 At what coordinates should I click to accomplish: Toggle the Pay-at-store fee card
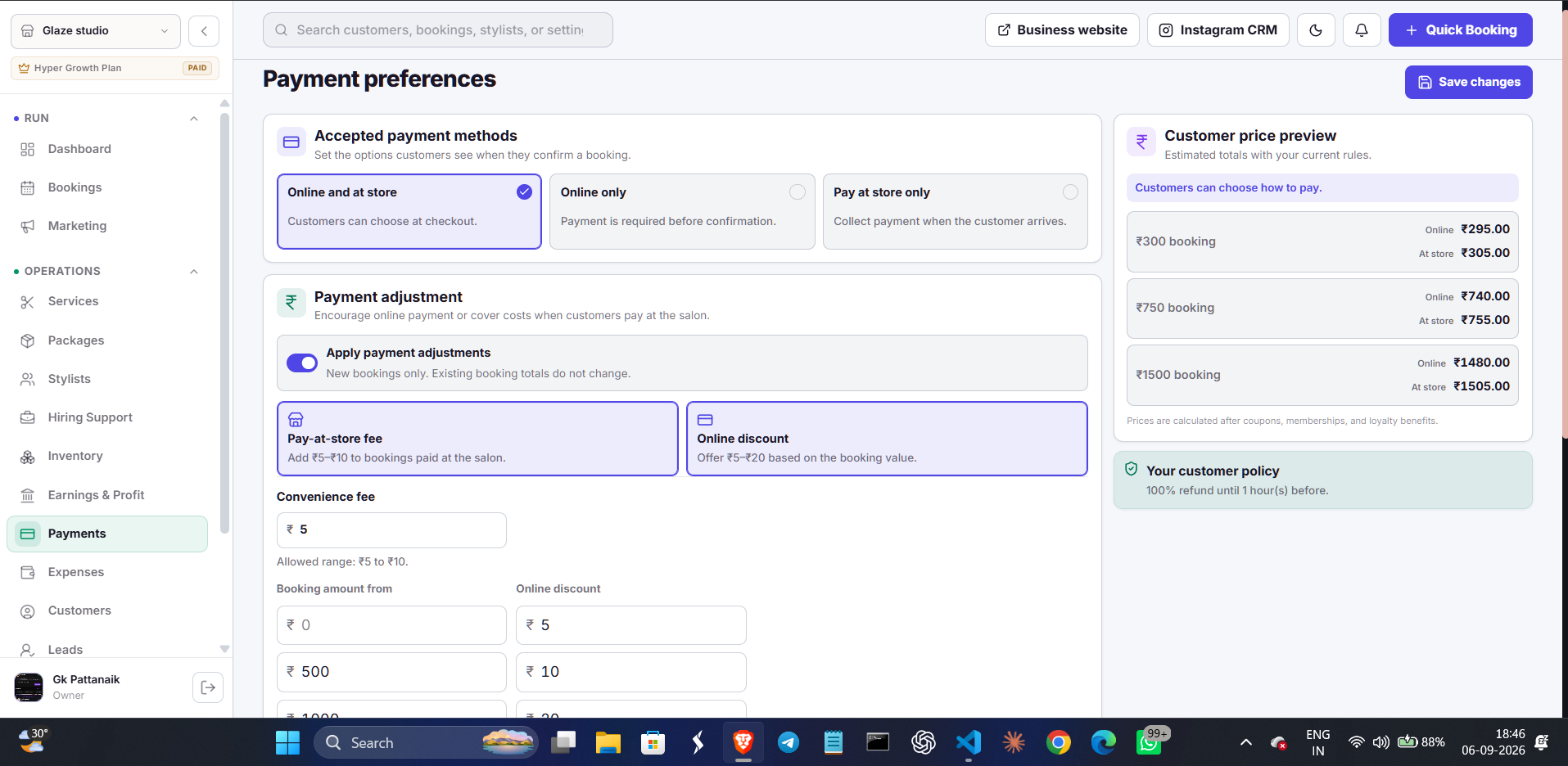point(477,439)
